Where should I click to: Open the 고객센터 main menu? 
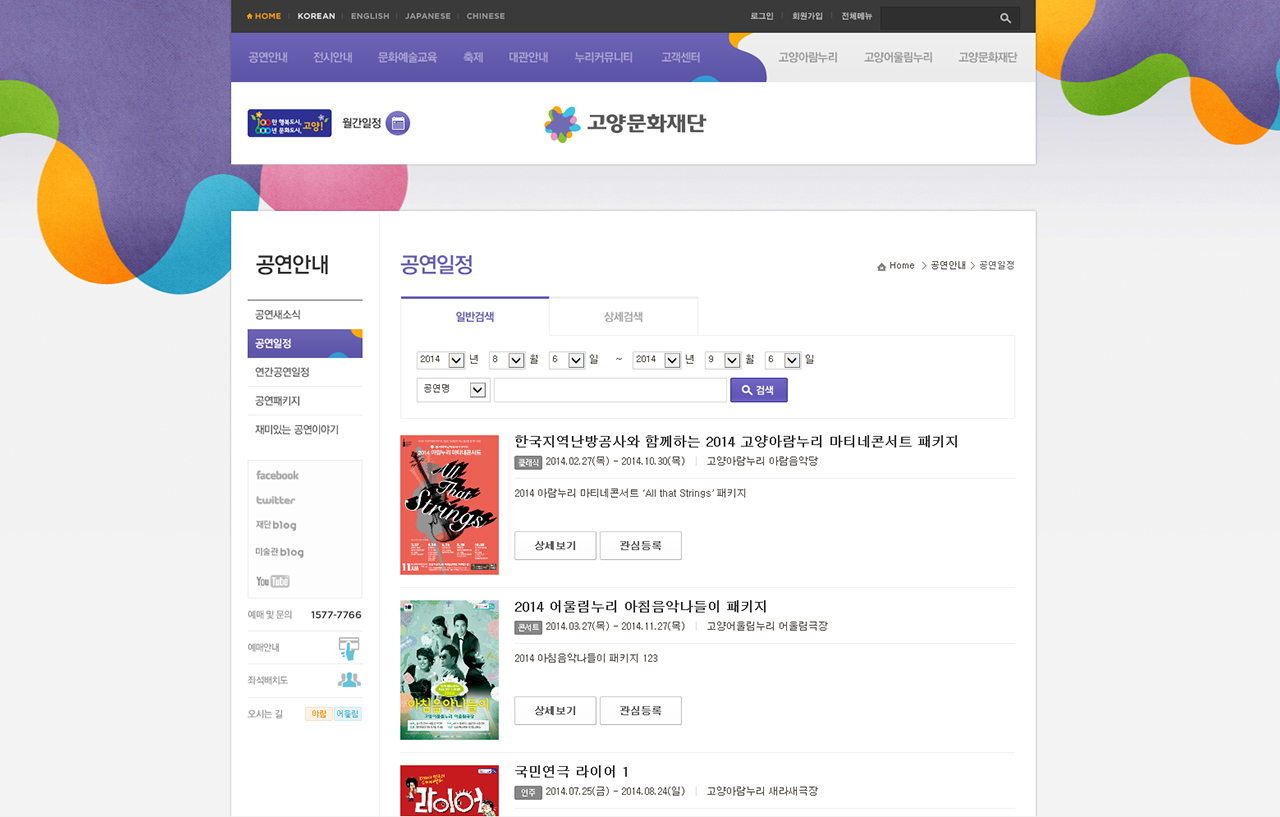(680, 58)
